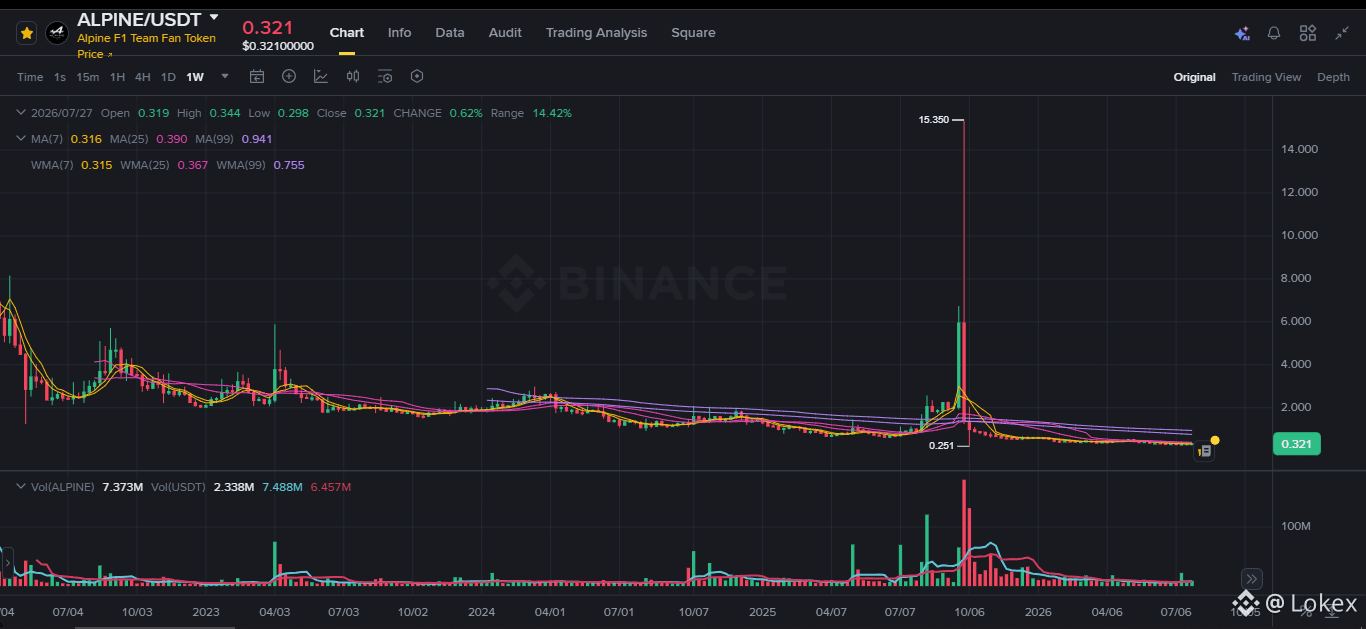Collapse the OHLC legend chevron beside 2026/07/27
This screenshot has width=1366, height=629.
(x=21, y=113)
